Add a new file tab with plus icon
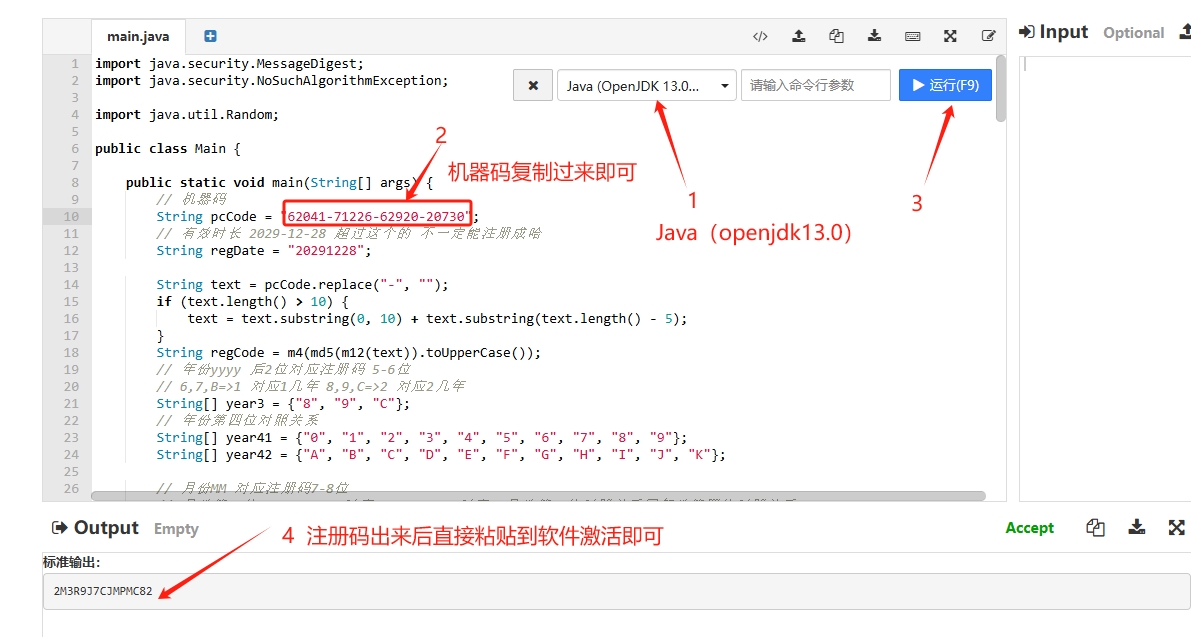The height and width of the screenshot is (637, 1191). click(x=210, y=36)
